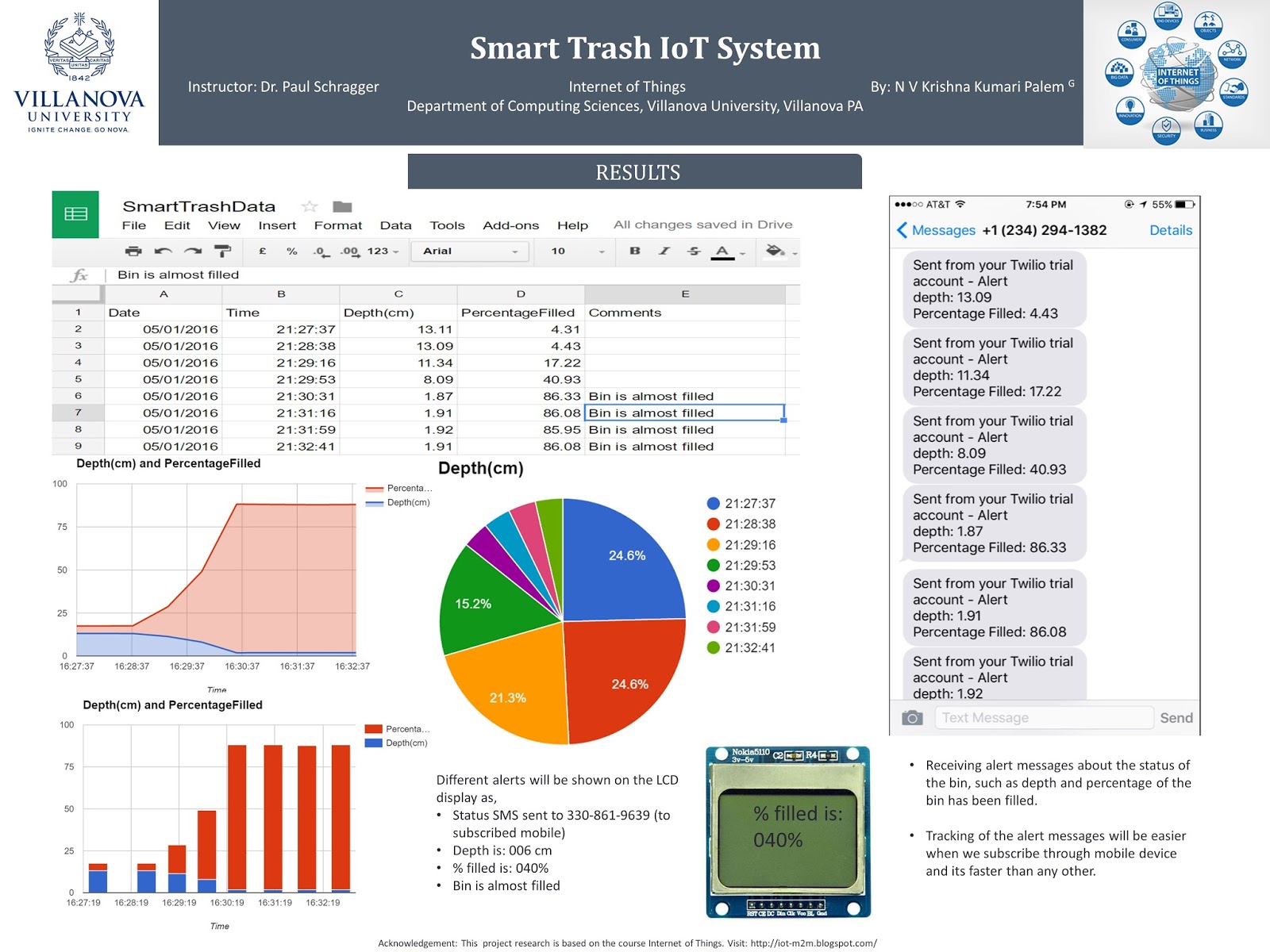
Task: Toggle bold formatting
Action: click(633, 251)
